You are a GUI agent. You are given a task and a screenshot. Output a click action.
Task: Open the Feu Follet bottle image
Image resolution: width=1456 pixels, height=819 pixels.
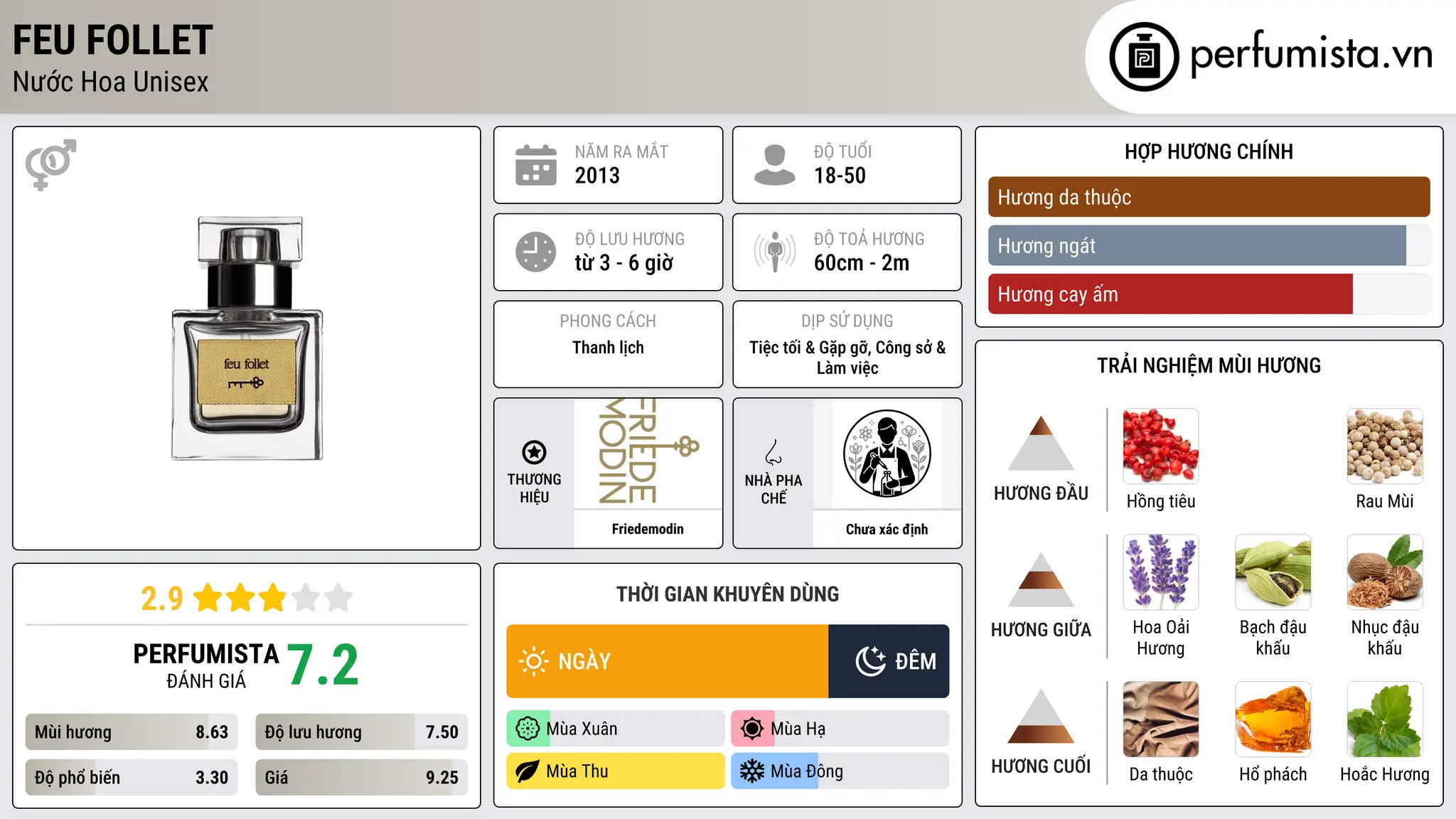[247, 338]
